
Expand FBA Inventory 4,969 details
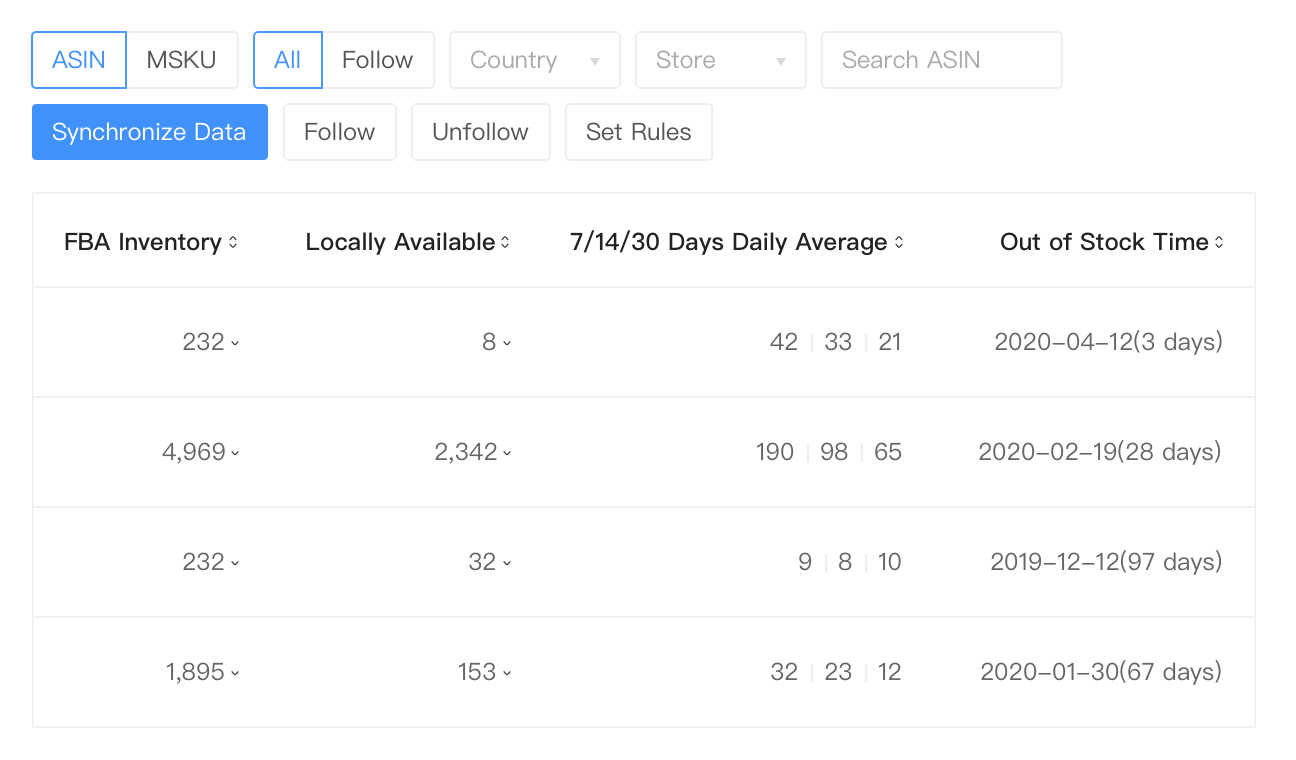[235, 453]
